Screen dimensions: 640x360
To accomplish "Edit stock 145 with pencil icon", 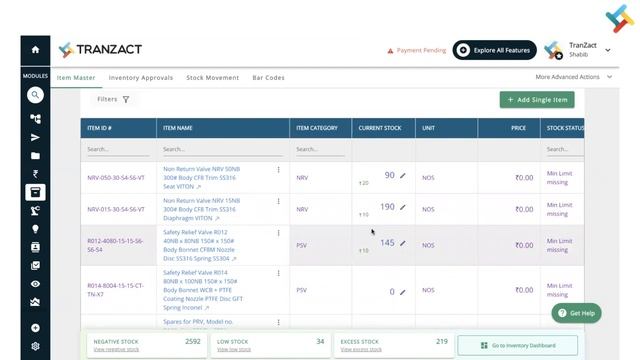I will [403, 243].
